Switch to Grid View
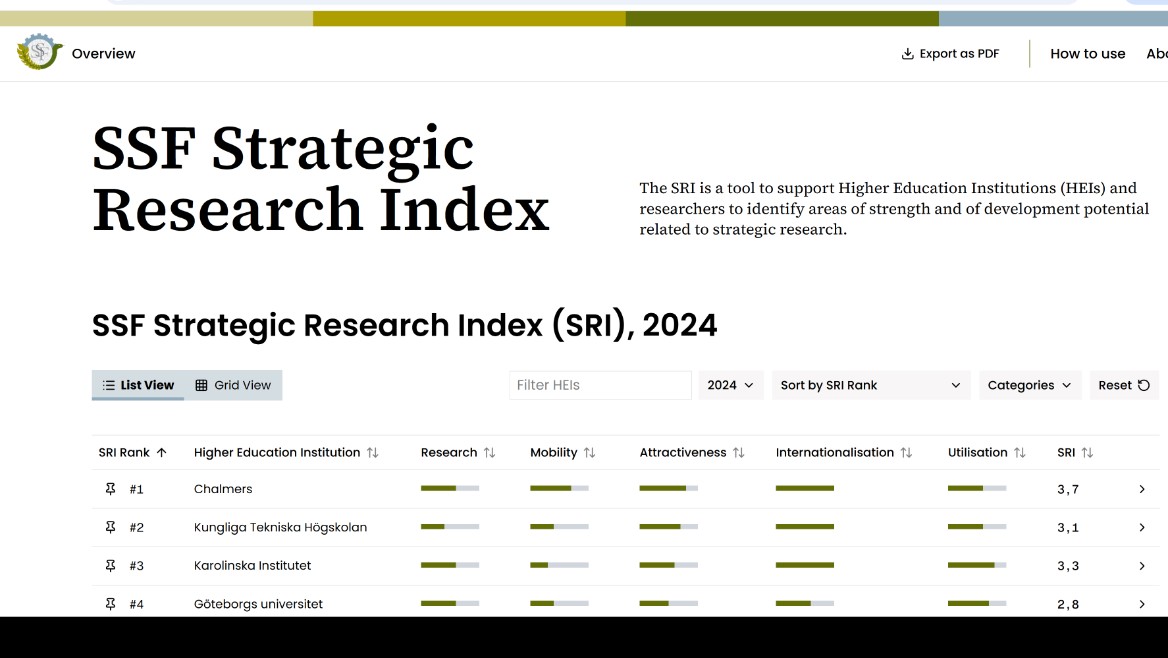The width and height of the screenshot is (1168, 658). click(x=233, y=385)
